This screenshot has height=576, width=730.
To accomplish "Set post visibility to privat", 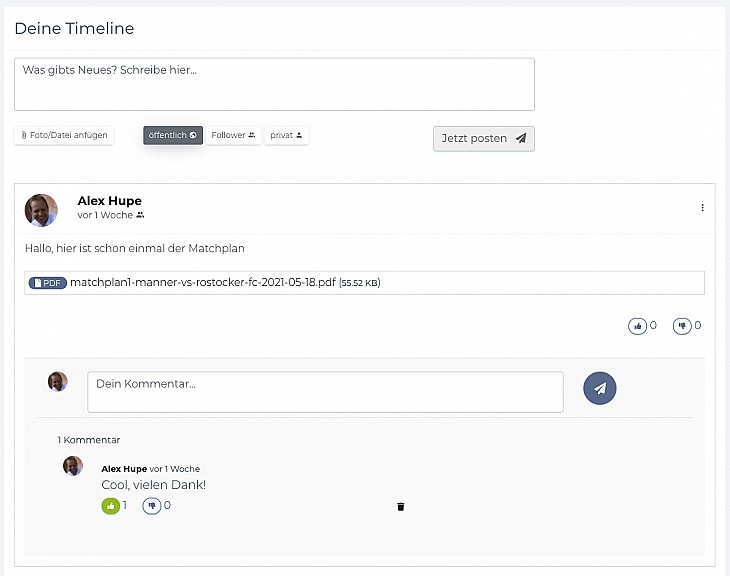I will coord(286,136).
